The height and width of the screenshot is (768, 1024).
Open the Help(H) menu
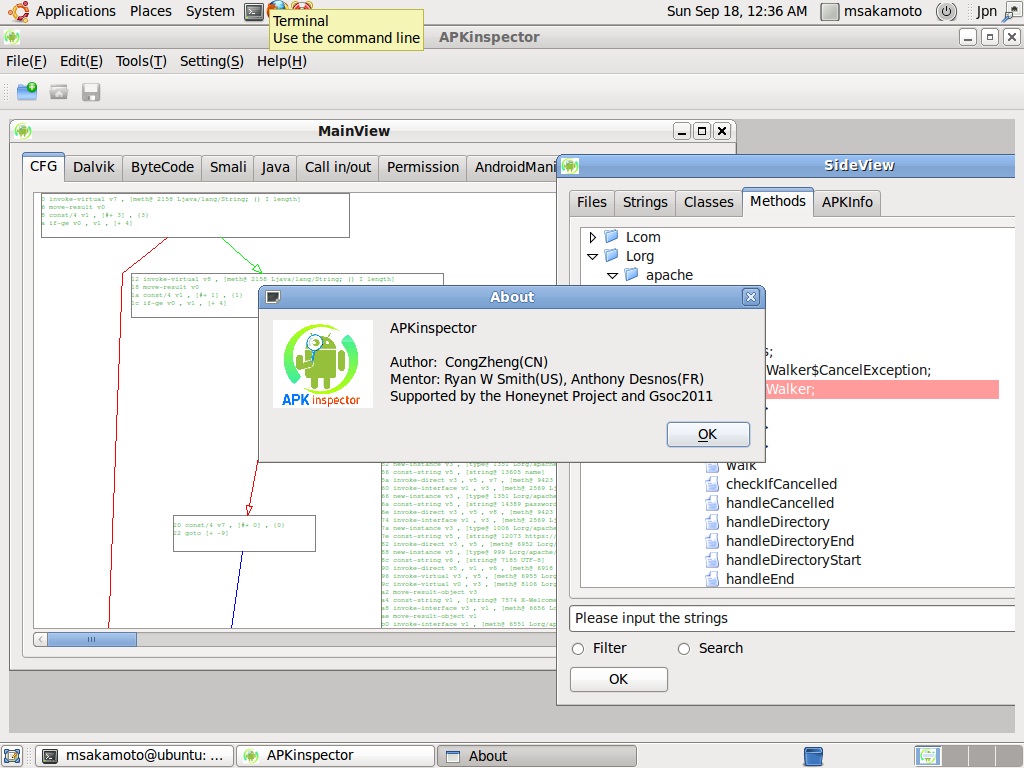point(281,61)
